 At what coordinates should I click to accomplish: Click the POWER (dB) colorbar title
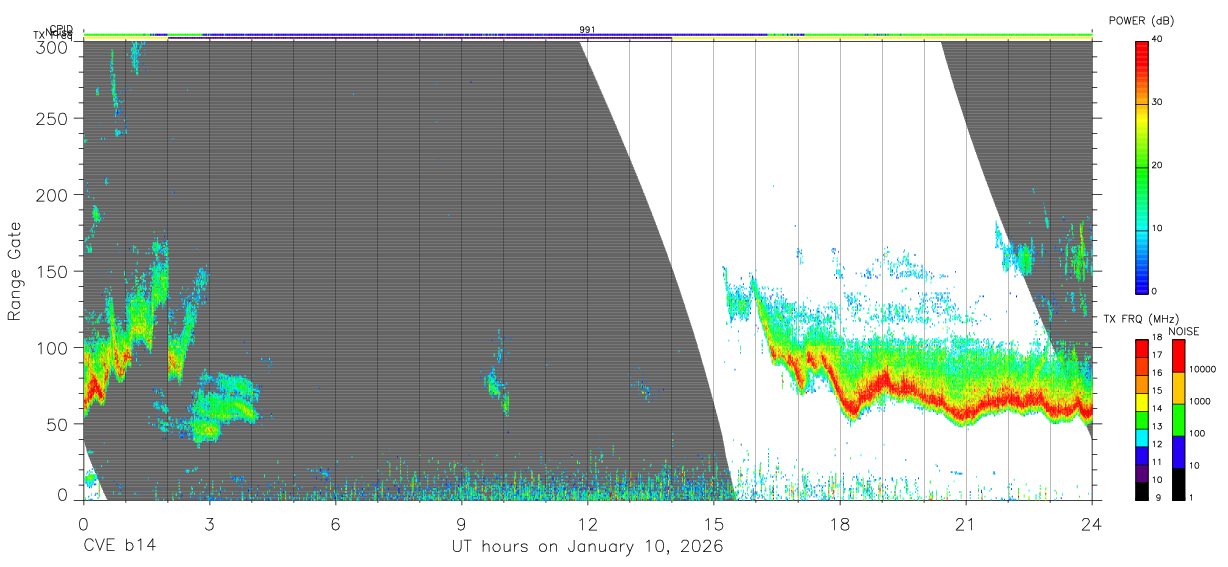[x=1141, y=21]
